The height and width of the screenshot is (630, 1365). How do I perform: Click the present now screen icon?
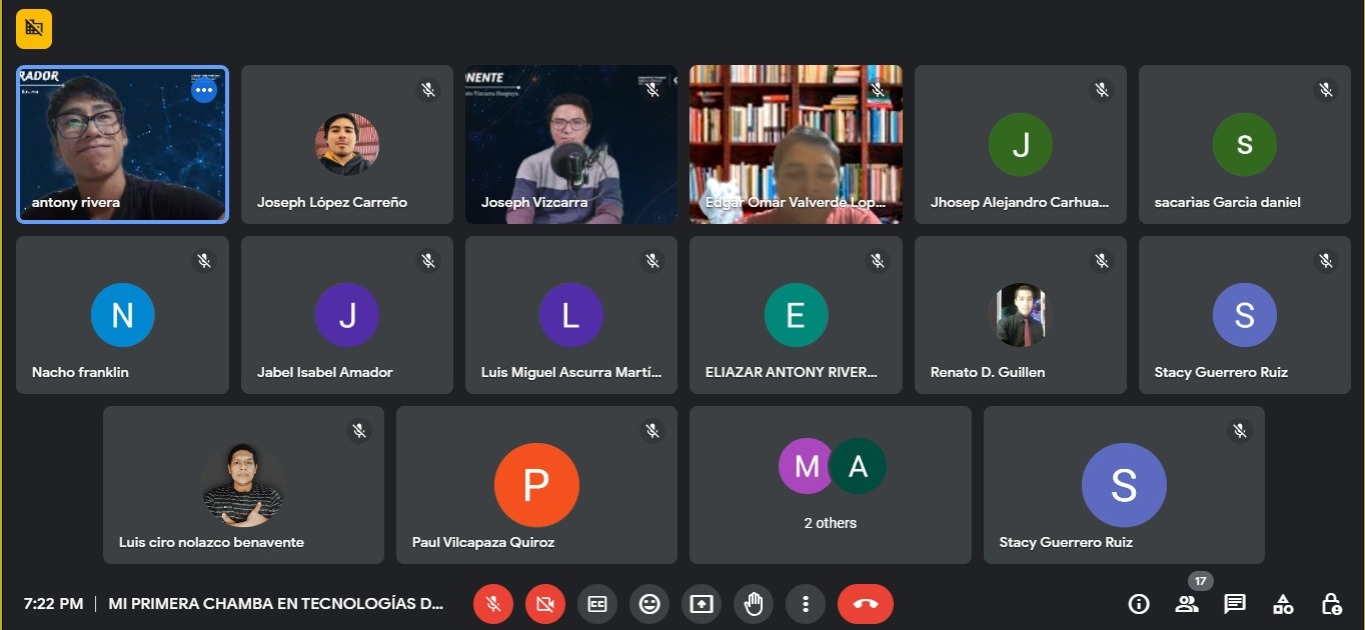click(x=702, y=604)
